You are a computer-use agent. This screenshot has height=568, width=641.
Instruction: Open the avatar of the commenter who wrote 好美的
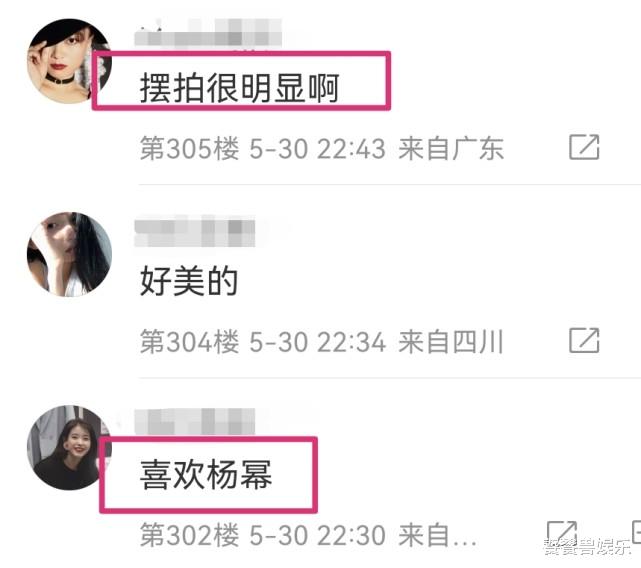[x=69, y=254]
